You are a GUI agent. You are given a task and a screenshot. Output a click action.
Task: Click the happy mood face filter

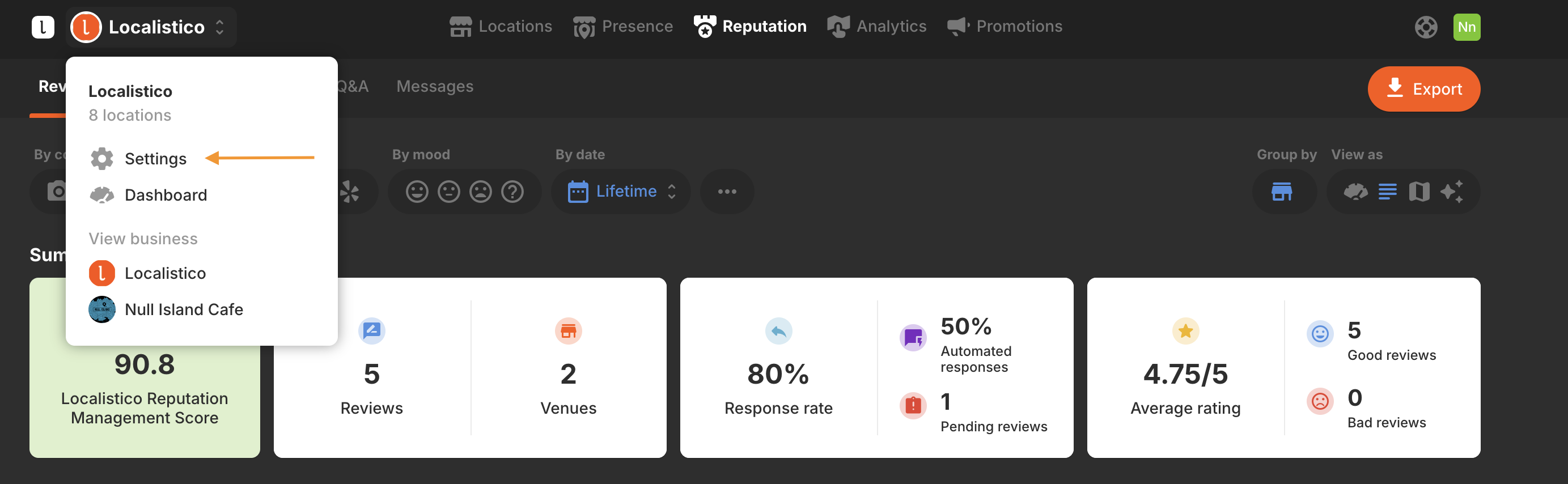417,192
